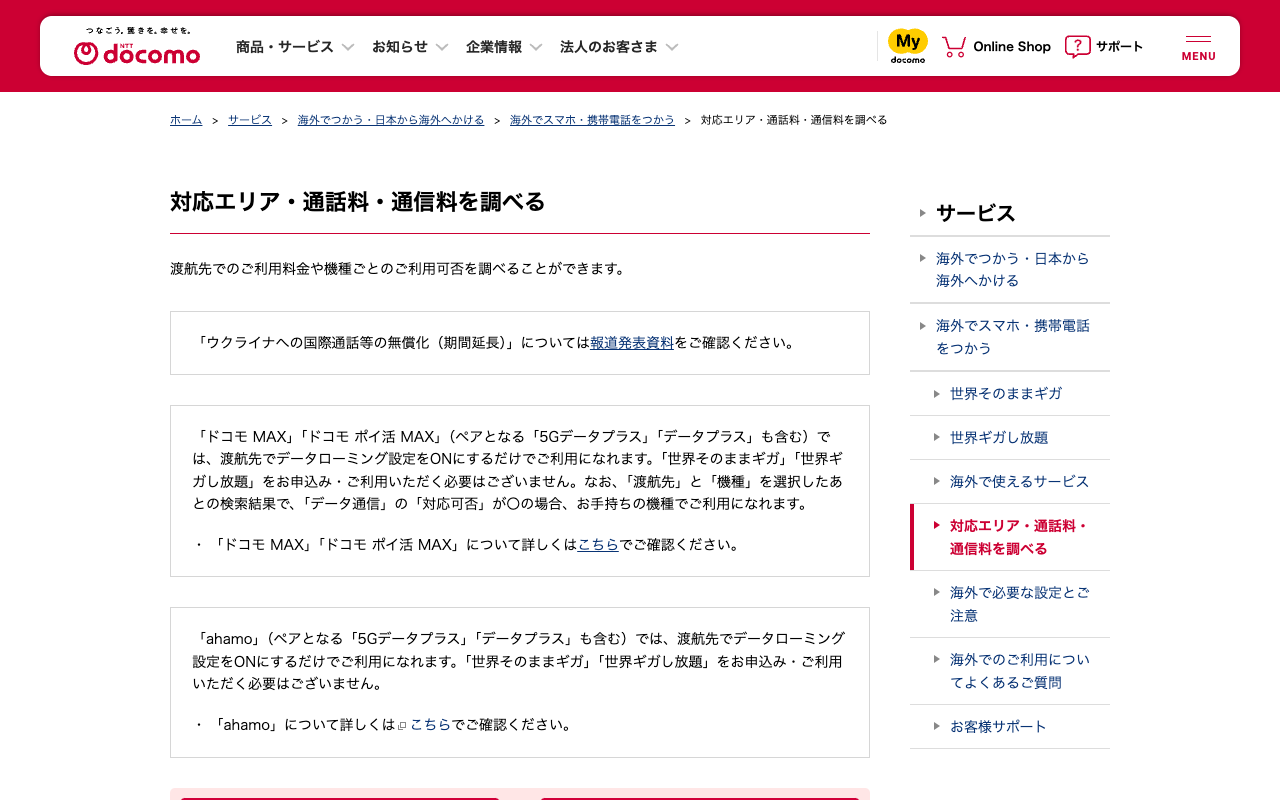Click the support question mark icon
This screenshot has width=1280, height=800.
click(x=1077, y=46)
